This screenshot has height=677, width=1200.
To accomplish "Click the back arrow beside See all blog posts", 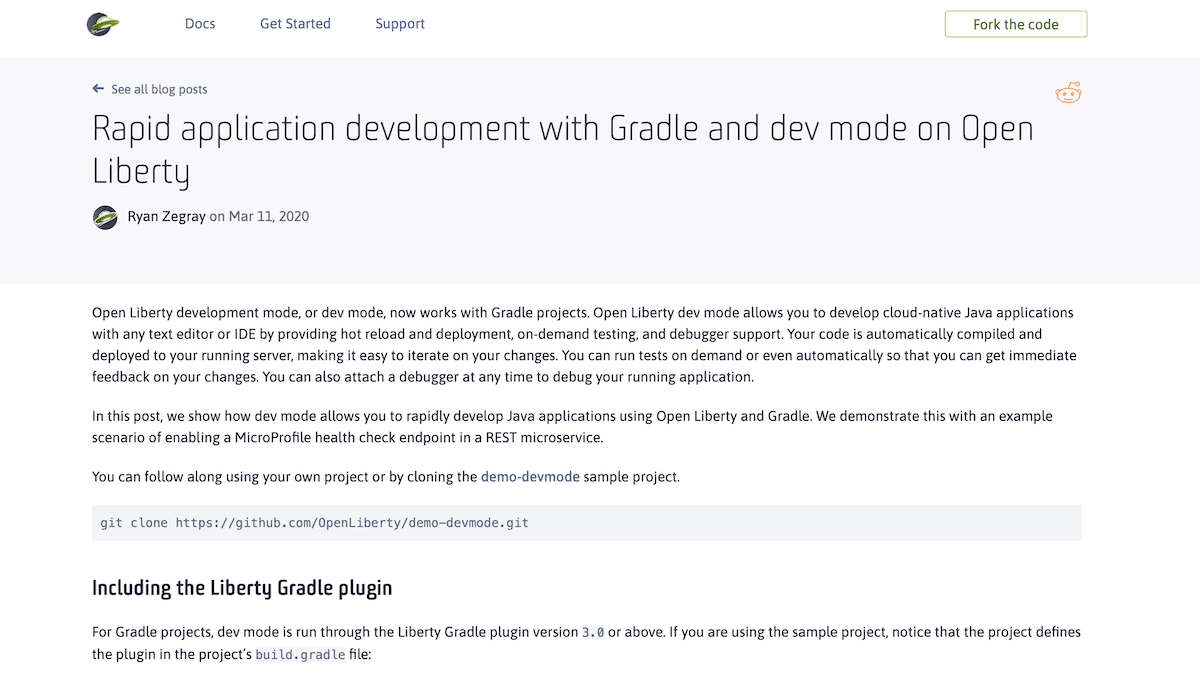I will pos(98,89).
